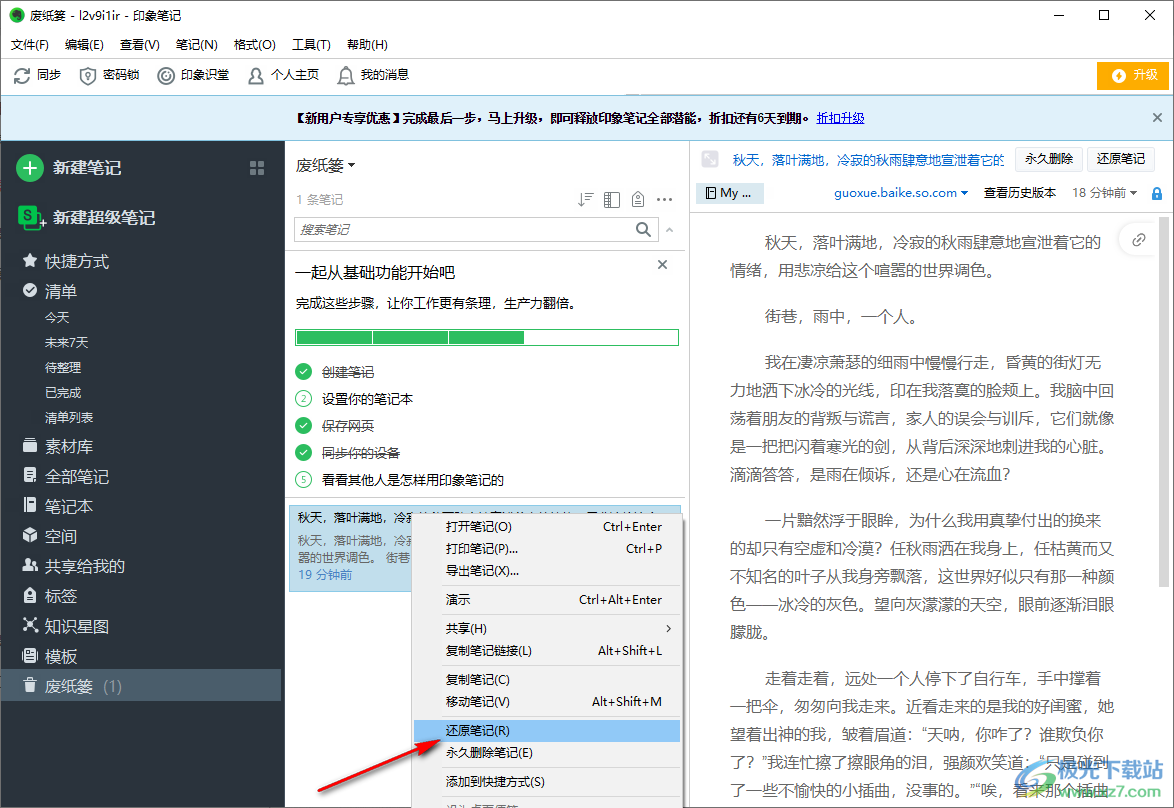Click the link icon in note body
Image resolution: width=1174 pixels, height=808 pixels.
coord(1139,240)
